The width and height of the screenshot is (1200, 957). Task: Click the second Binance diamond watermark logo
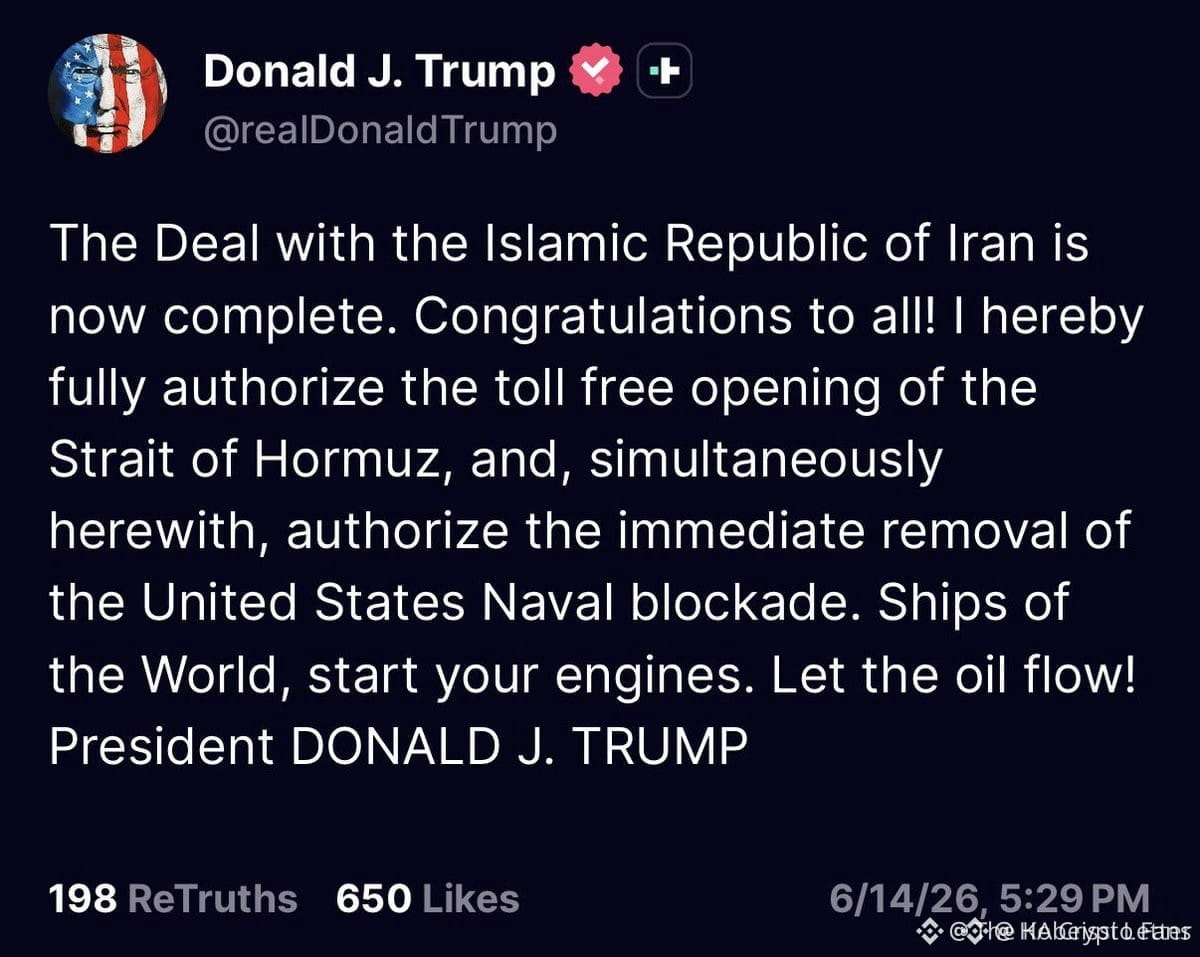[x=974, y=931]
